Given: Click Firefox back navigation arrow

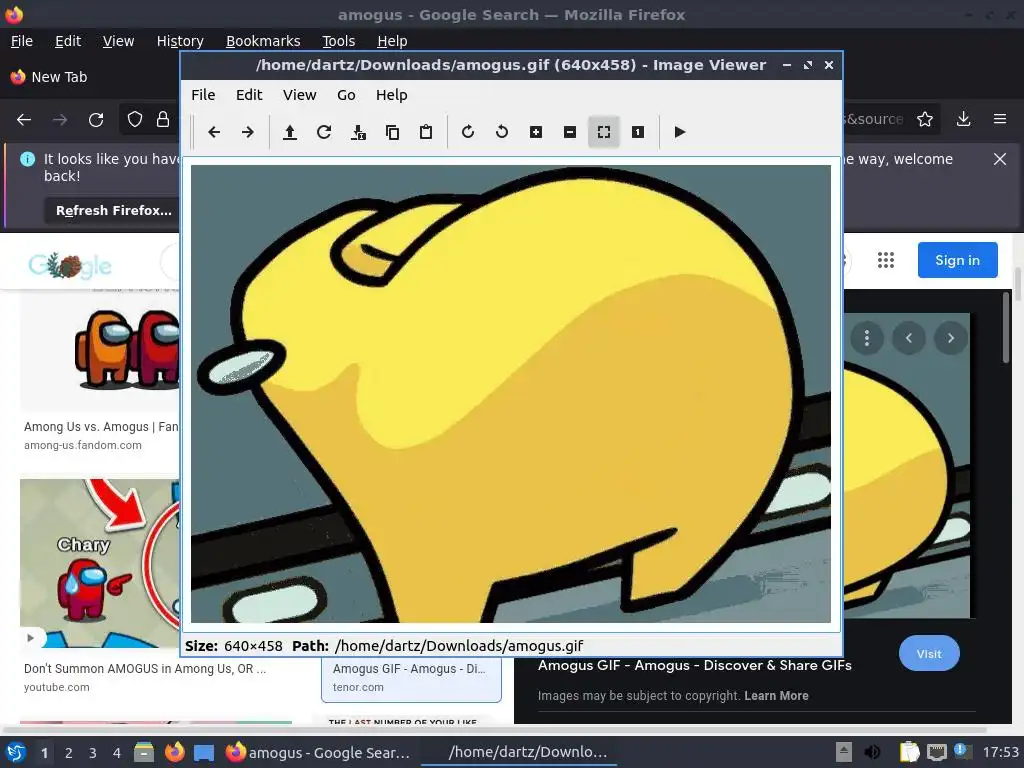Looking at the screenshot, I should 24,120.
